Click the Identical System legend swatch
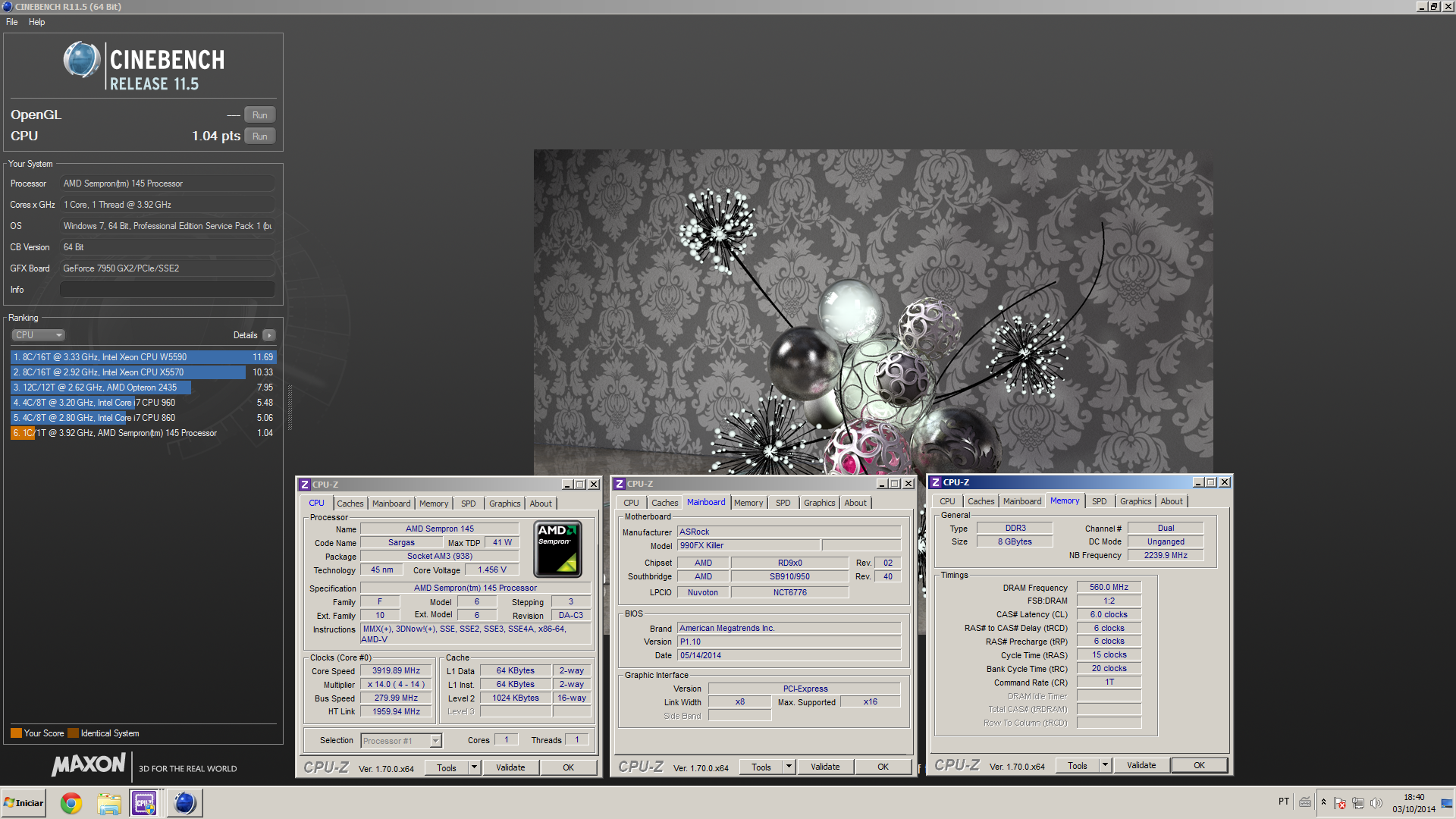This screenshot has height=819, width=1456. [73, 733]
